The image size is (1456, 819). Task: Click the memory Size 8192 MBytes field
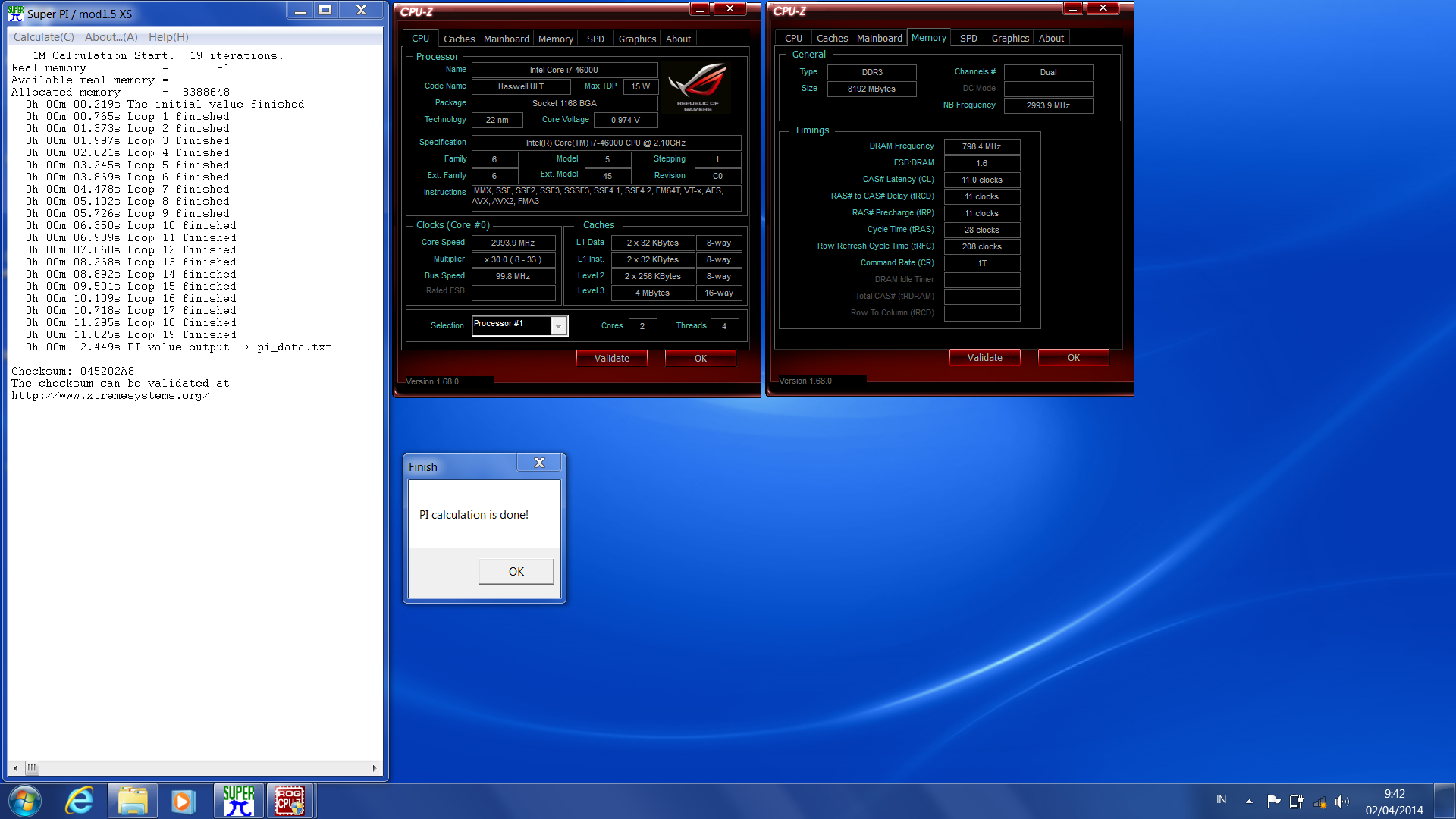(x=872, y=89)
